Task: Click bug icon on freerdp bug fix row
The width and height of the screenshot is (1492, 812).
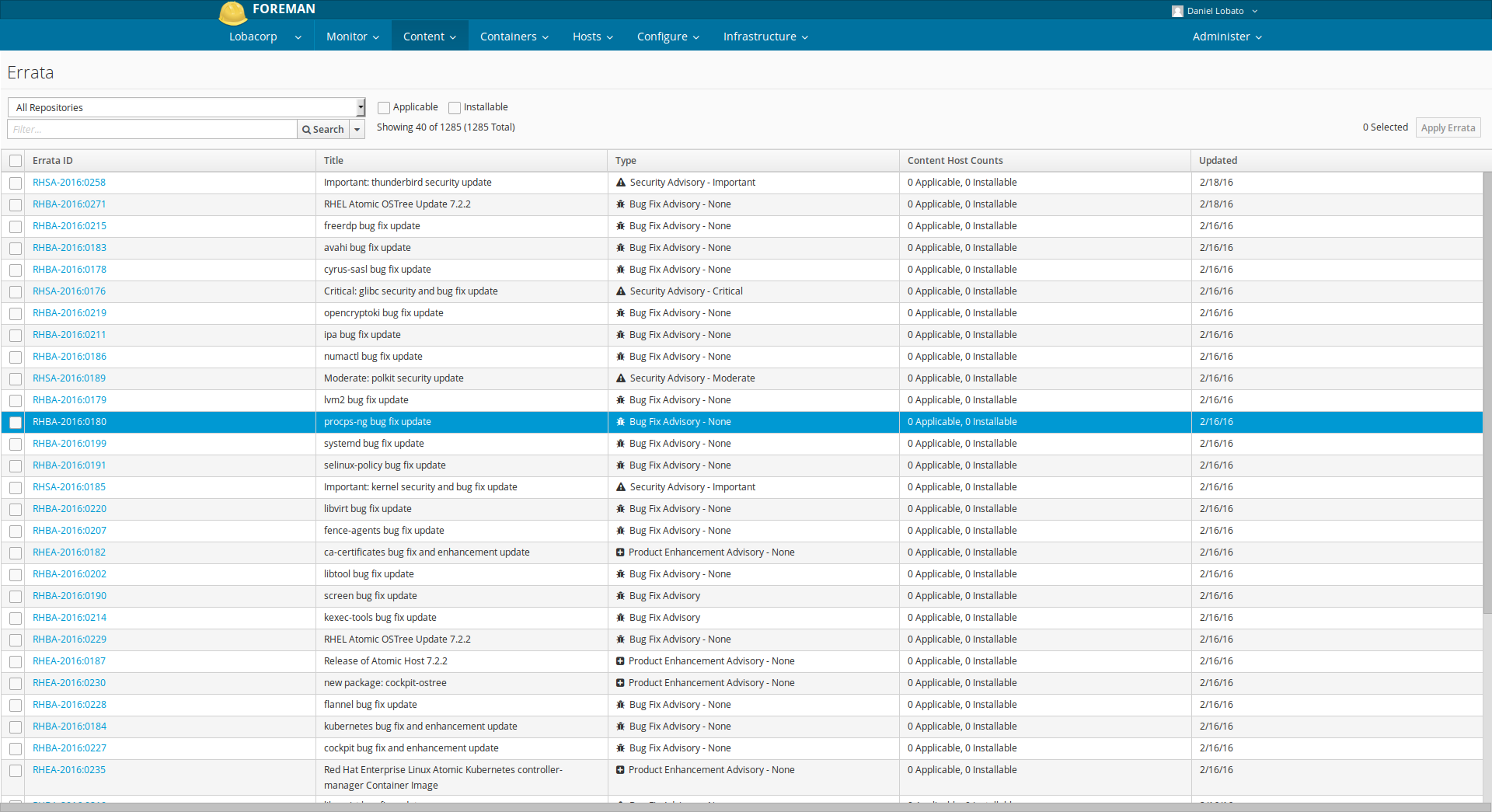Action: (x=621, y=226)
